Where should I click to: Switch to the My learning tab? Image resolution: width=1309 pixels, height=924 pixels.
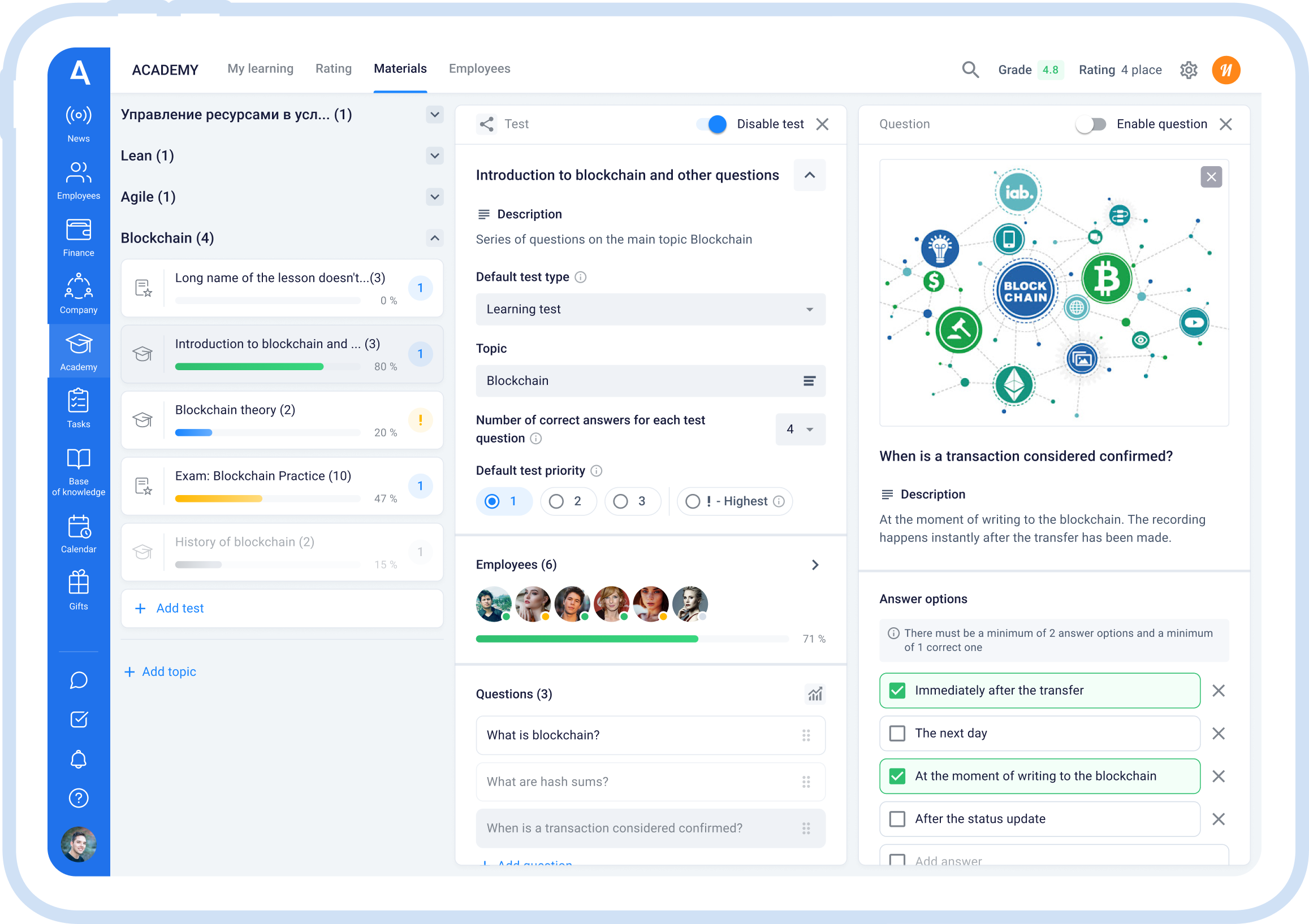260,69
